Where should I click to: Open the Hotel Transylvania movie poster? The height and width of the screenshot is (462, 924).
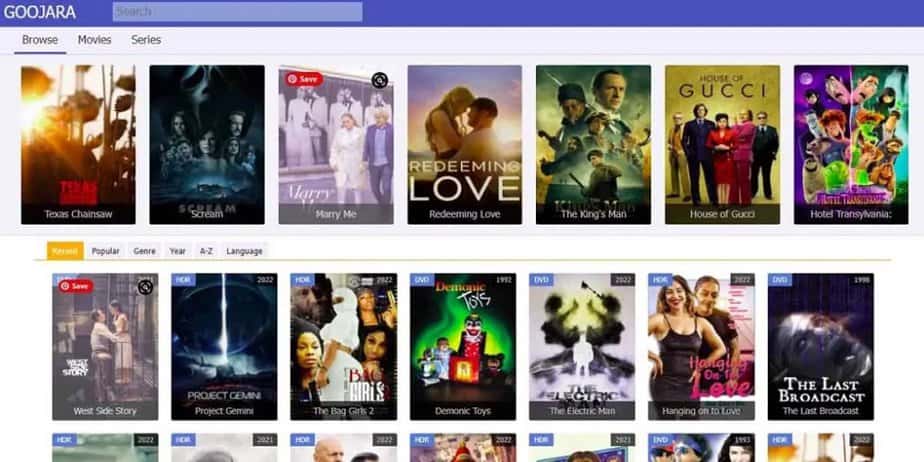click(x=851, y=144)
